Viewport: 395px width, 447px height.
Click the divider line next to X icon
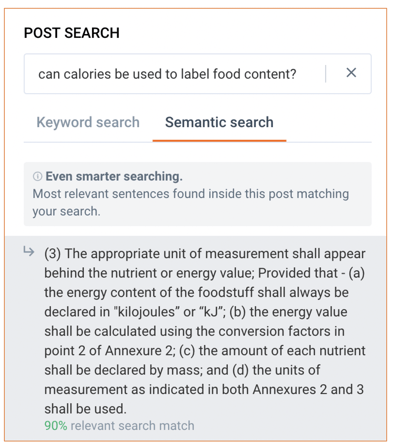tap(326, 74)
